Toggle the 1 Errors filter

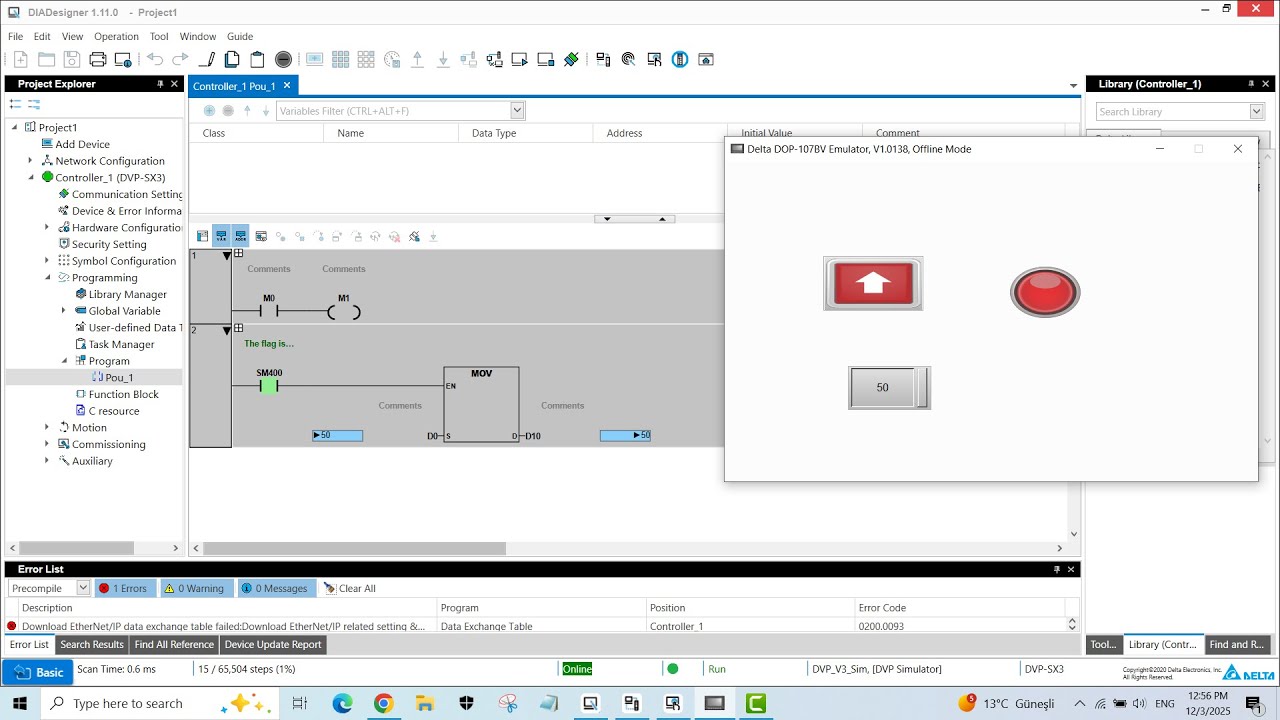124,588
